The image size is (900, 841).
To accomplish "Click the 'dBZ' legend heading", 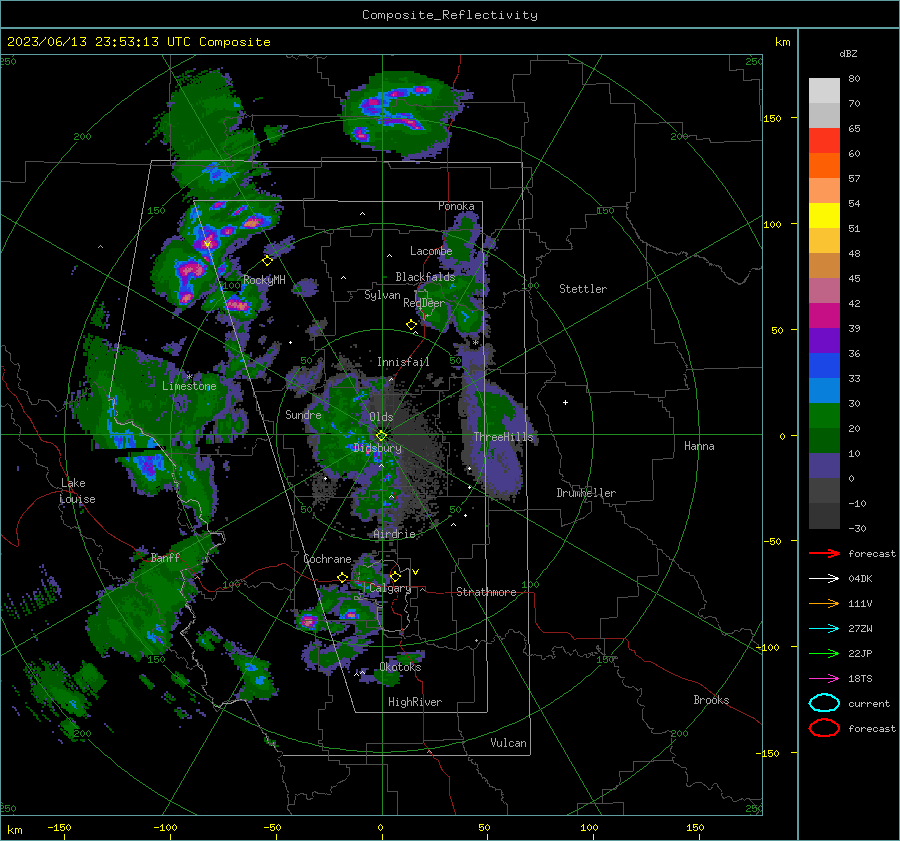I will pyautogui.click(x=848, y=53).
